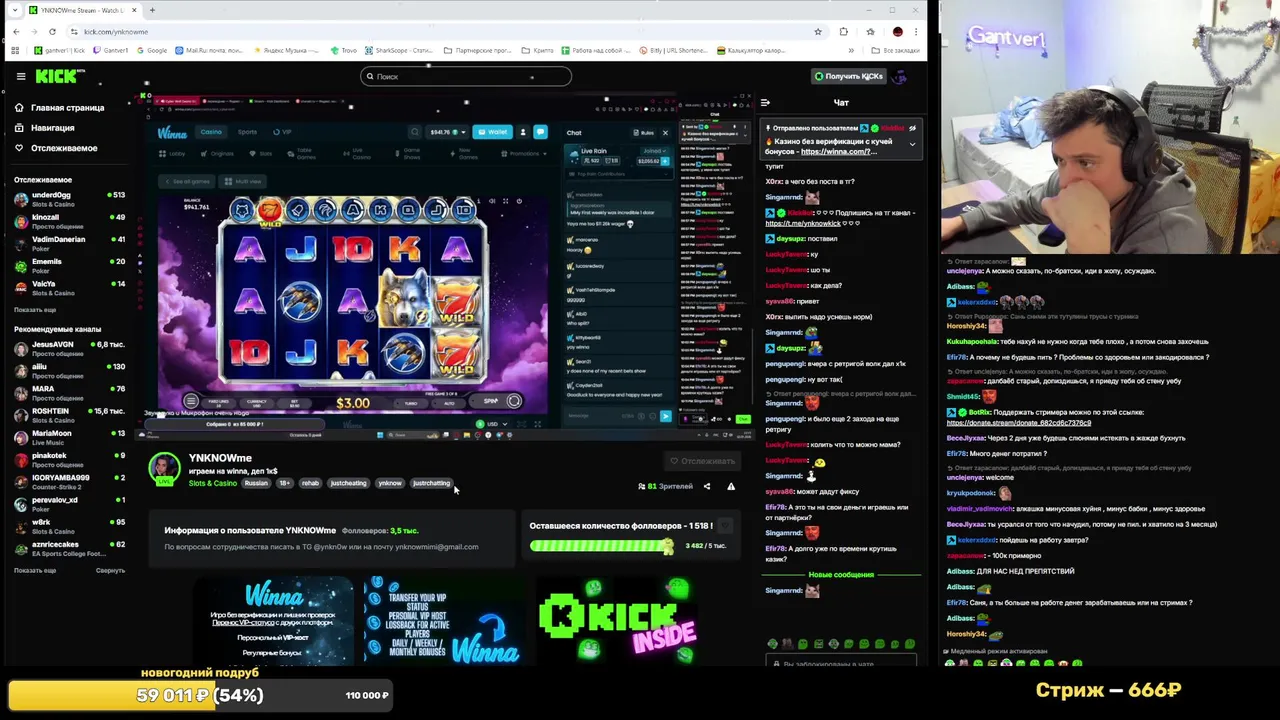1280x720 pixels.
Task: Open Winna chat Rules
Action: [644, 132]
